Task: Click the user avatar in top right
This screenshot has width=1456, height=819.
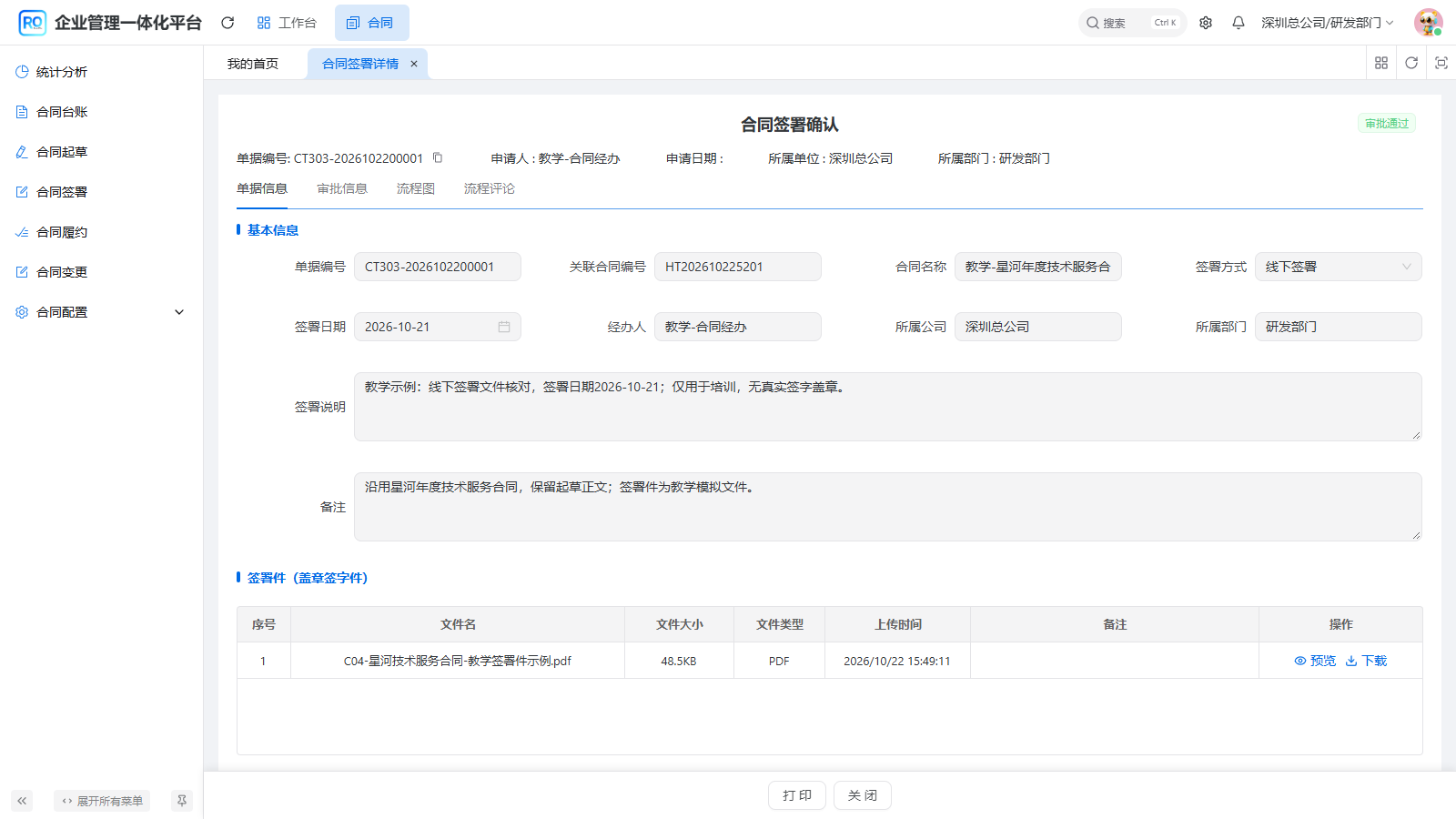Action: coord(1428,23)
